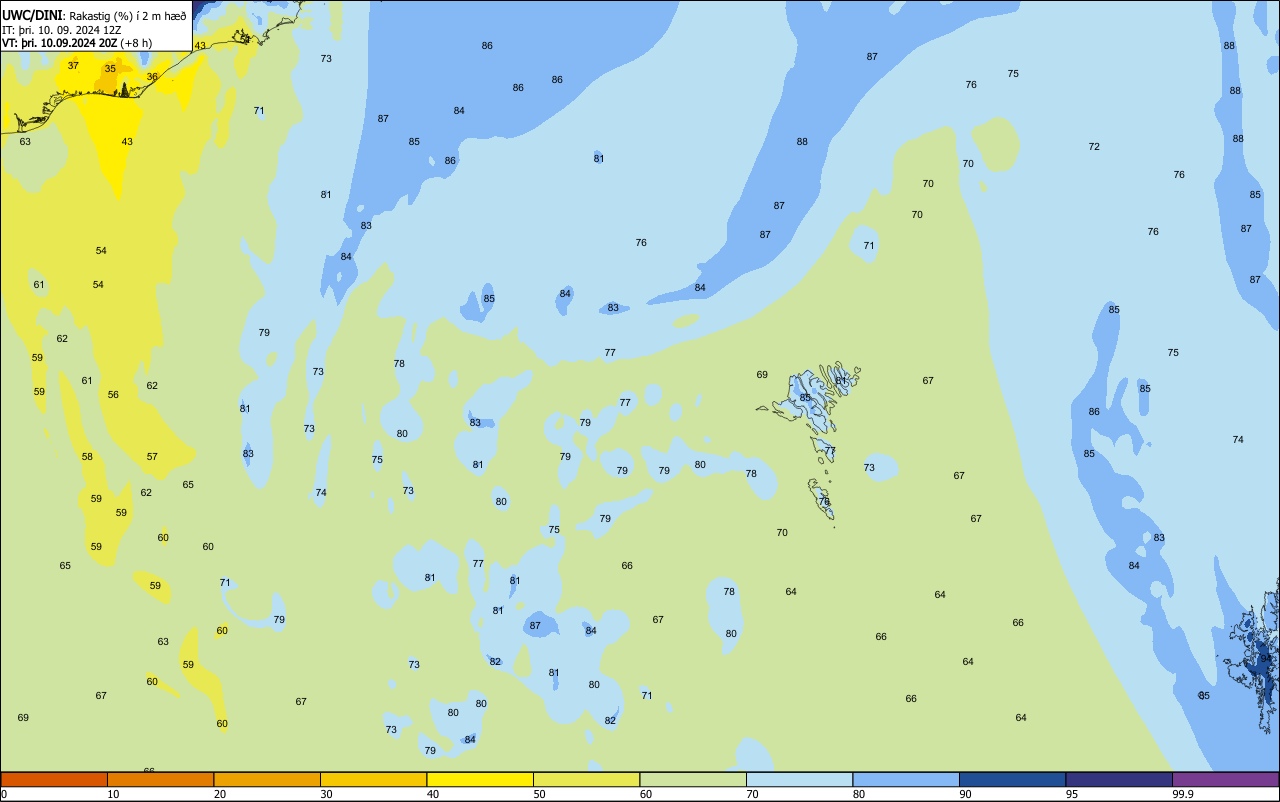Select the 'Rakastig (%) í 2 m hæð' label

127,16
